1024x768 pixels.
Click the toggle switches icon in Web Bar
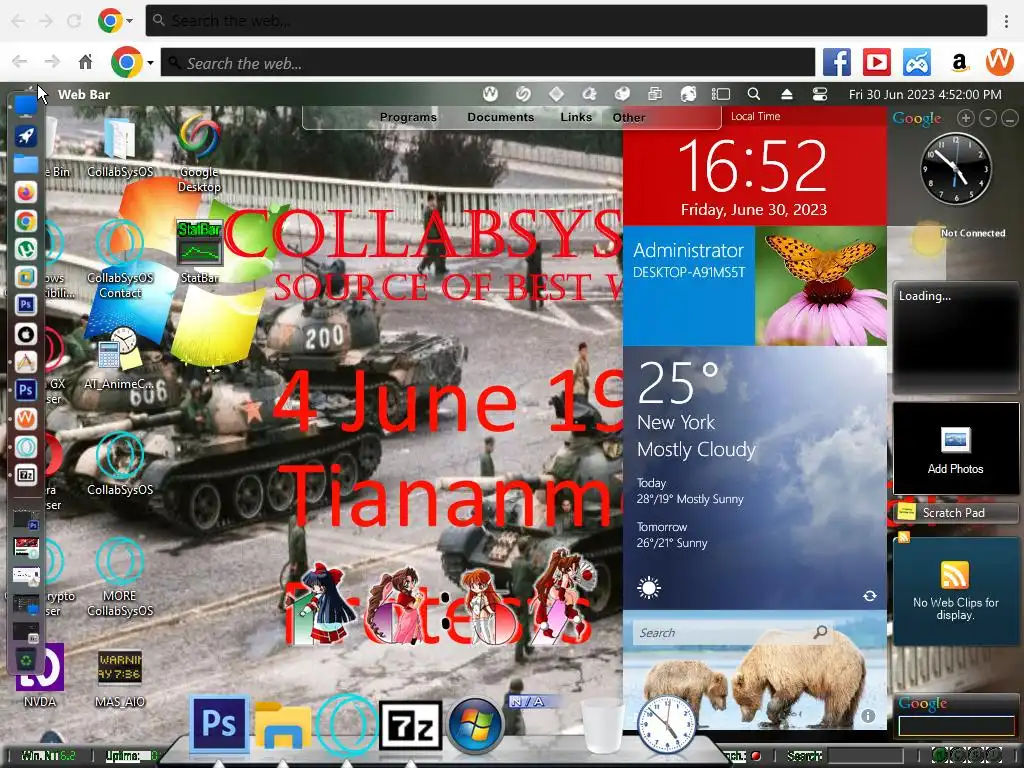click(820, 94)
